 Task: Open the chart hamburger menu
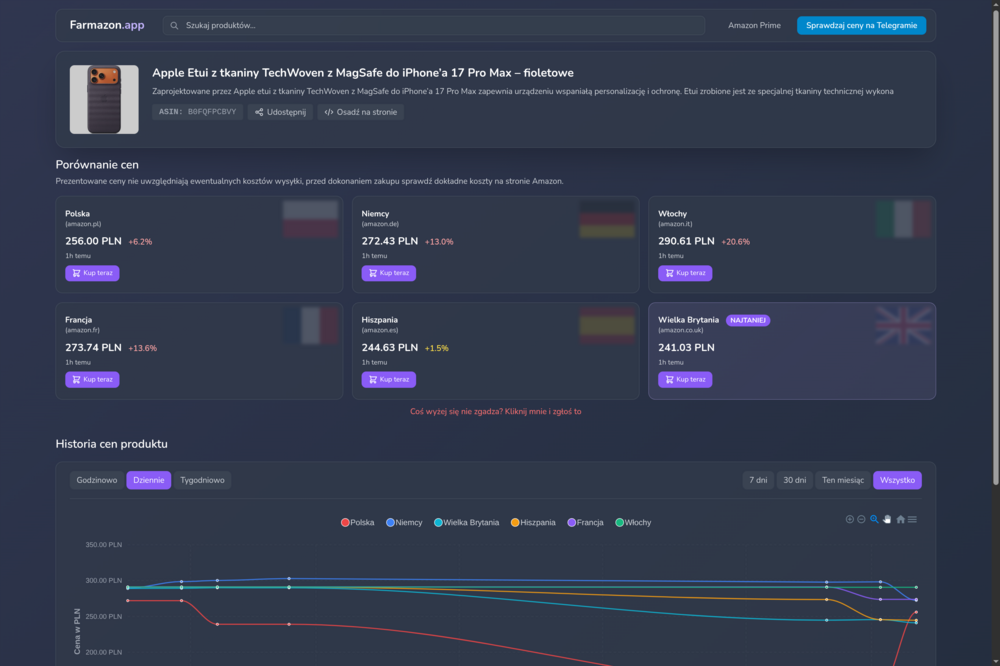(x=913, y=519)
